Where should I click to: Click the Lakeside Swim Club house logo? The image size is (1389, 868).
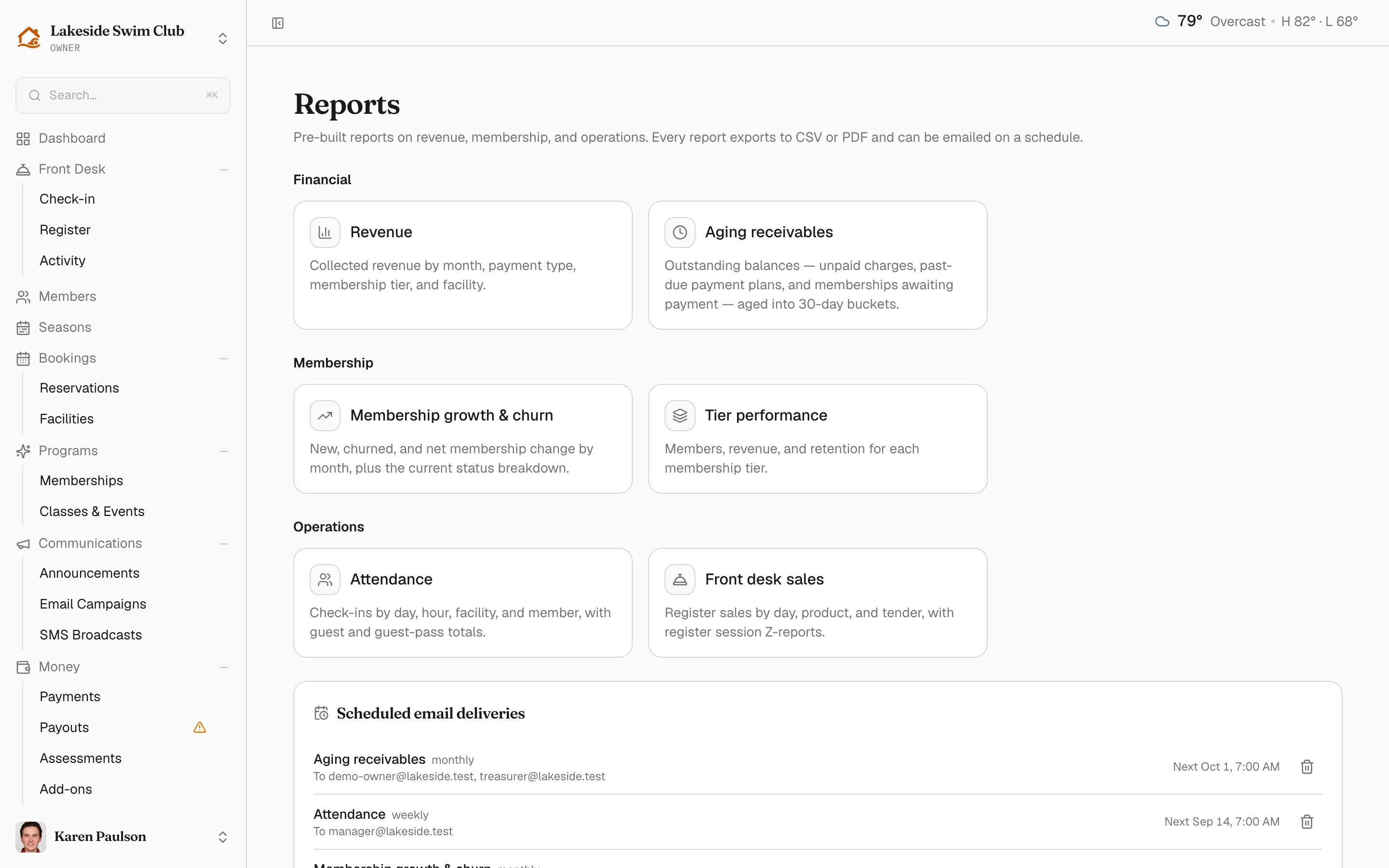tap(29, 38)
